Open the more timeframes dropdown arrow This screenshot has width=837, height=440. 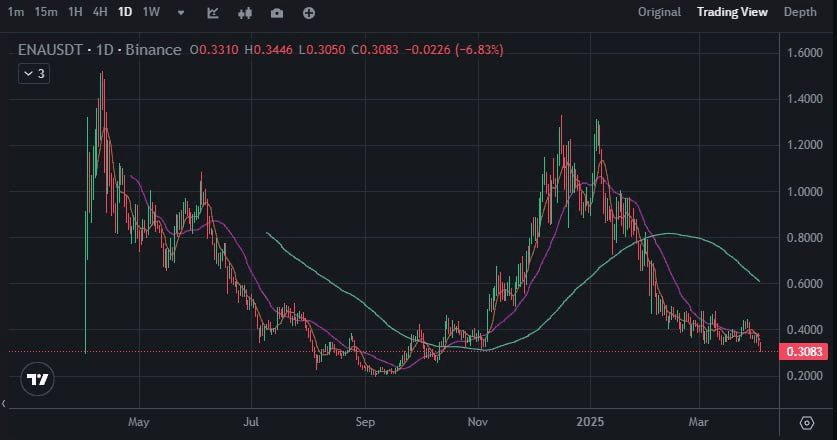[181, 13]
